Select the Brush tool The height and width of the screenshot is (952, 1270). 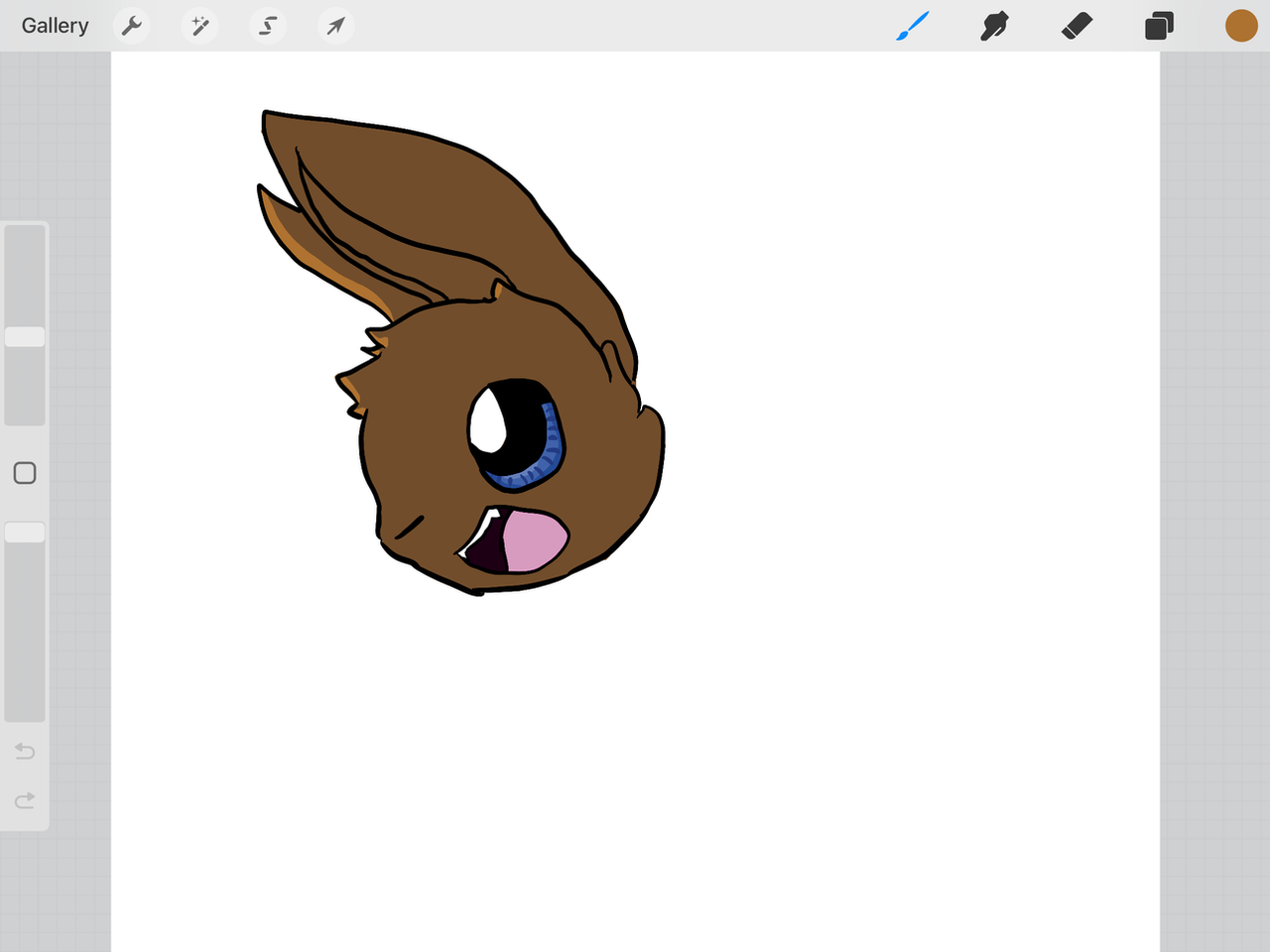pos(913,26)
